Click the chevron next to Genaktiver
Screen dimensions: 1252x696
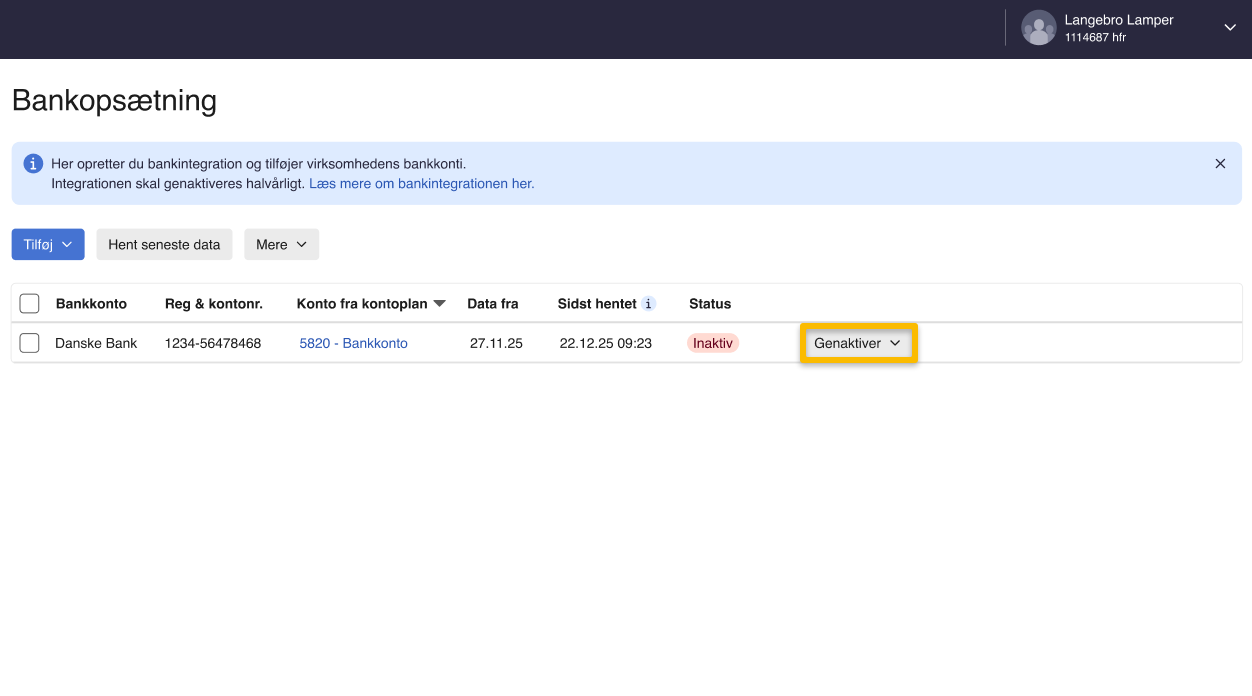click(x=896, y=342)
